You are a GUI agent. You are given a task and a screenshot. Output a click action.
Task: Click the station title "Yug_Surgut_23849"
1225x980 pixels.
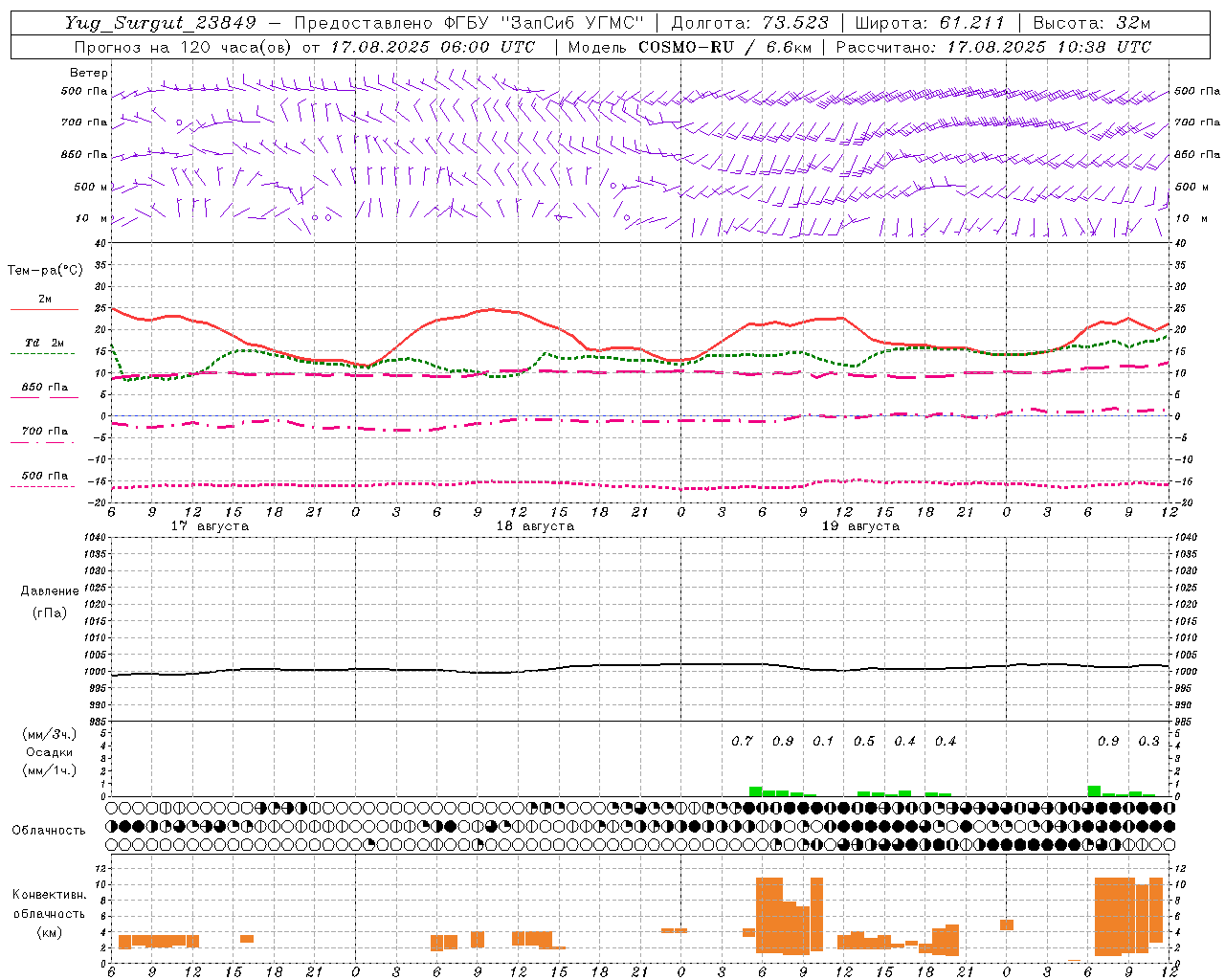point(161,23)
